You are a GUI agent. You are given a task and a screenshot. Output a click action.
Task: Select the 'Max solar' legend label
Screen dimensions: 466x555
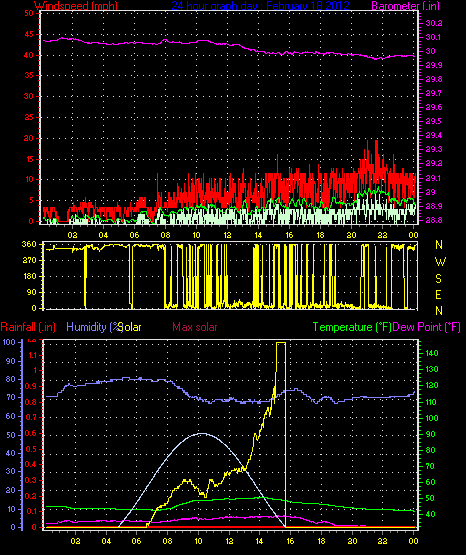pos(195,327)
